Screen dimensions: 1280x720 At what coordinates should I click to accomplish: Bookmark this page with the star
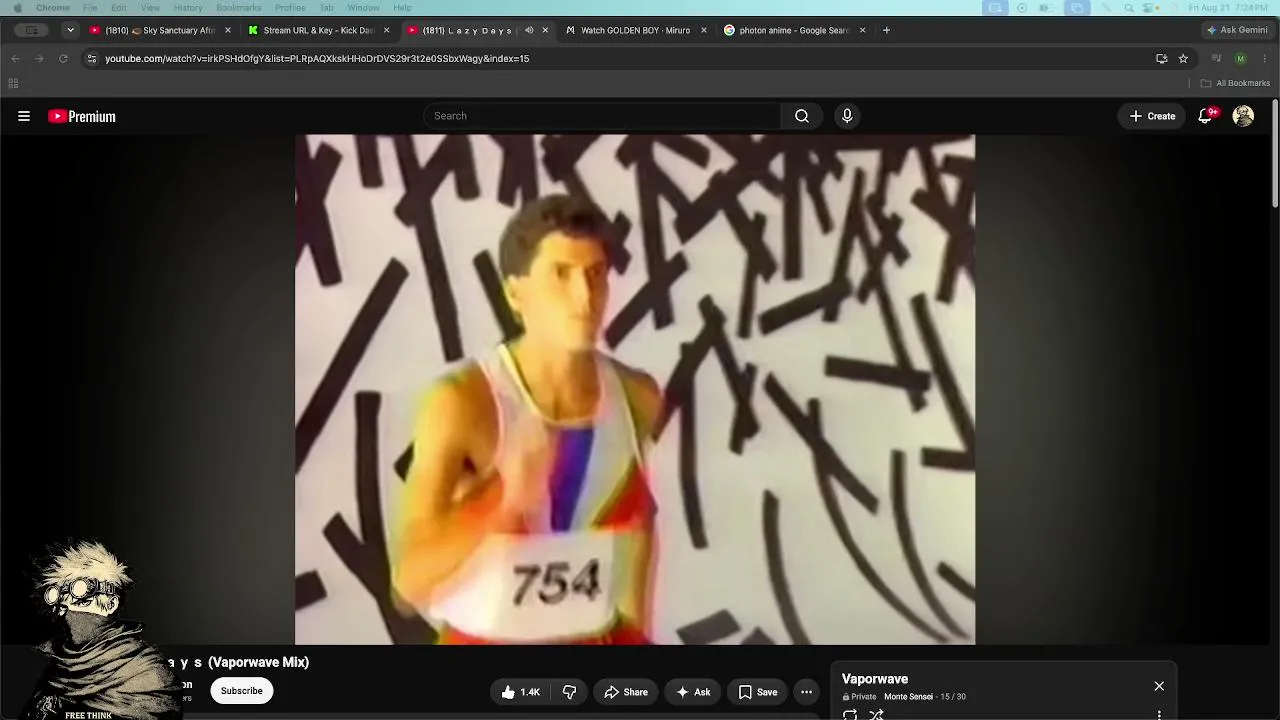pos(1183,59)
